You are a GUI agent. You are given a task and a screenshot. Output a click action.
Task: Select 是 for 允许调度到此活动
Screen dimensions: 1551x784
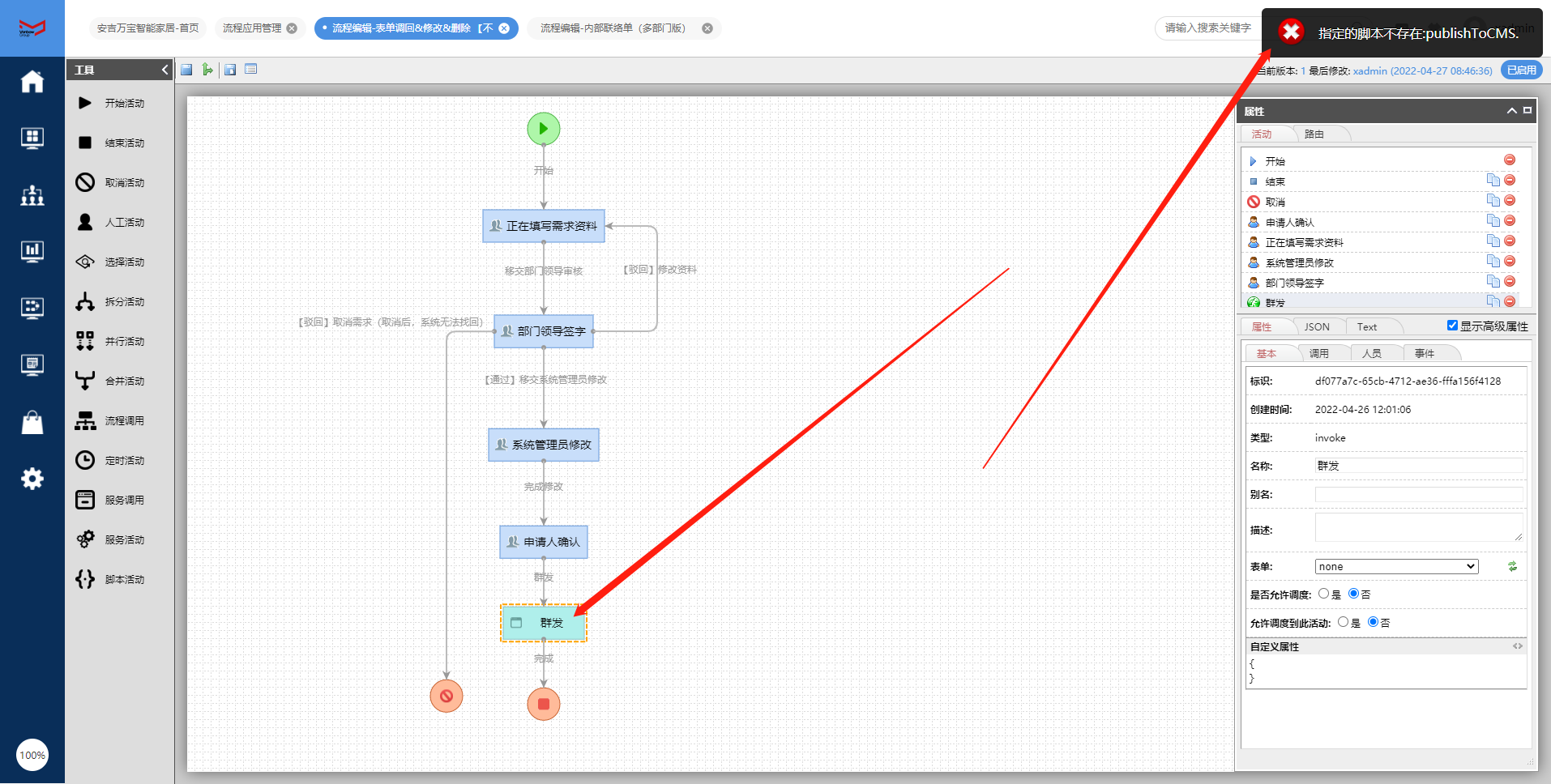[1343, 622]
